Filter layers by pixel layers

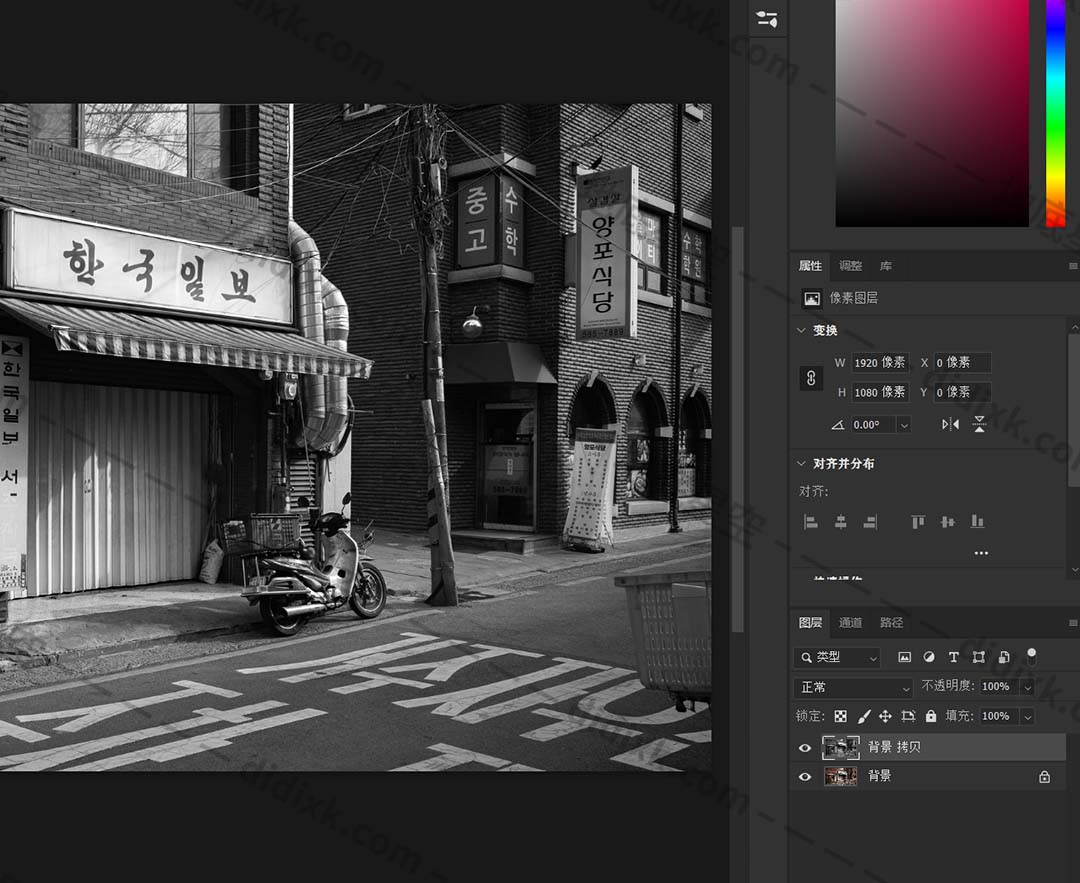[904, 657]
